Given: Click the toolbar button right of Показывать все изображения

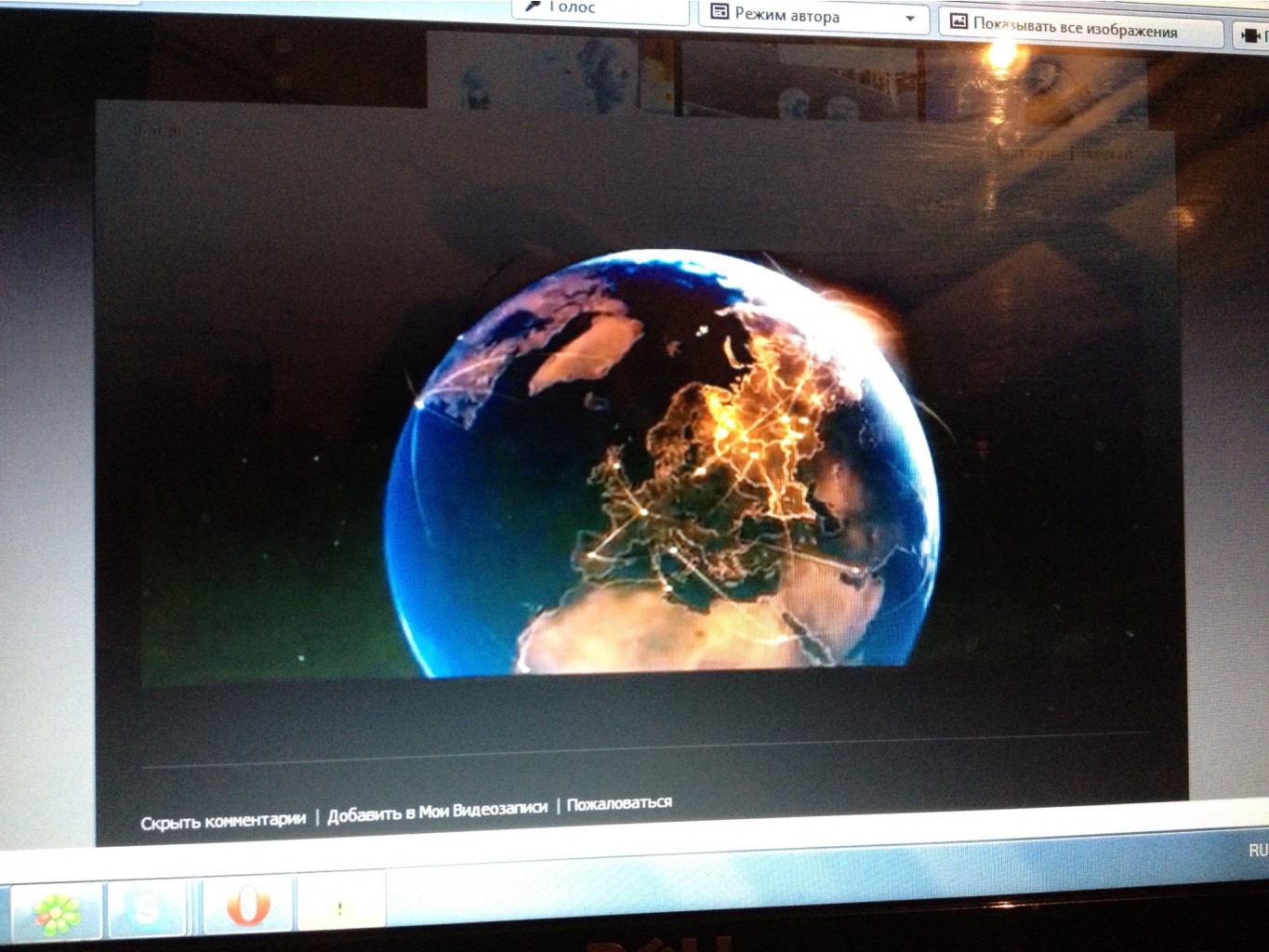Looking at the screenshot, I should [x=1250, y=37].
